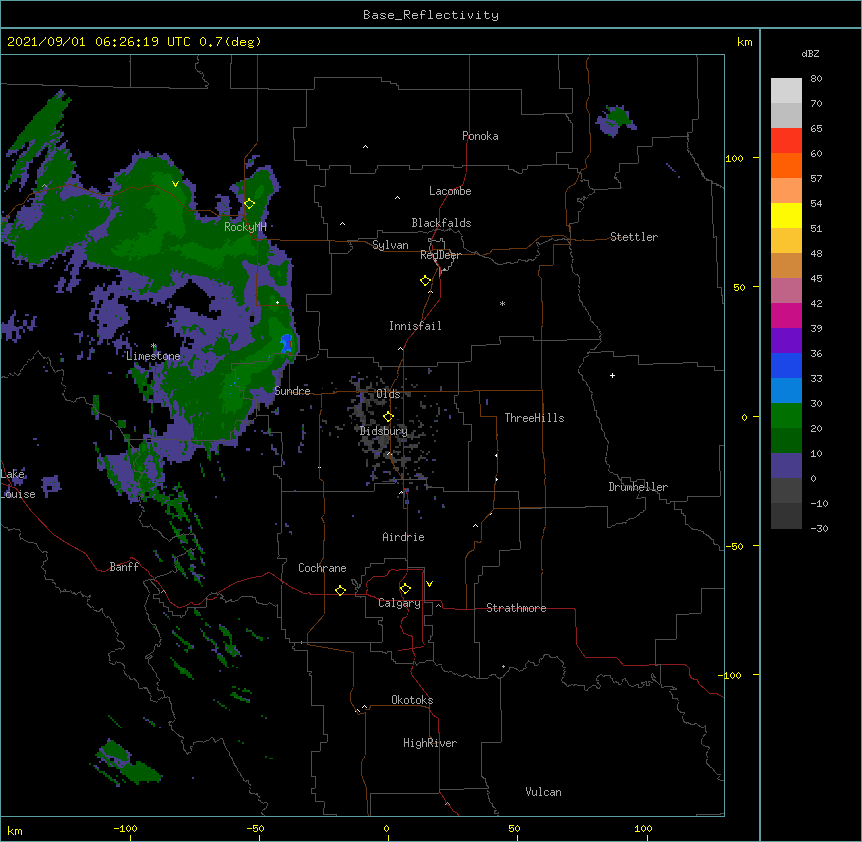Click the Banff town label

point(124,567)
